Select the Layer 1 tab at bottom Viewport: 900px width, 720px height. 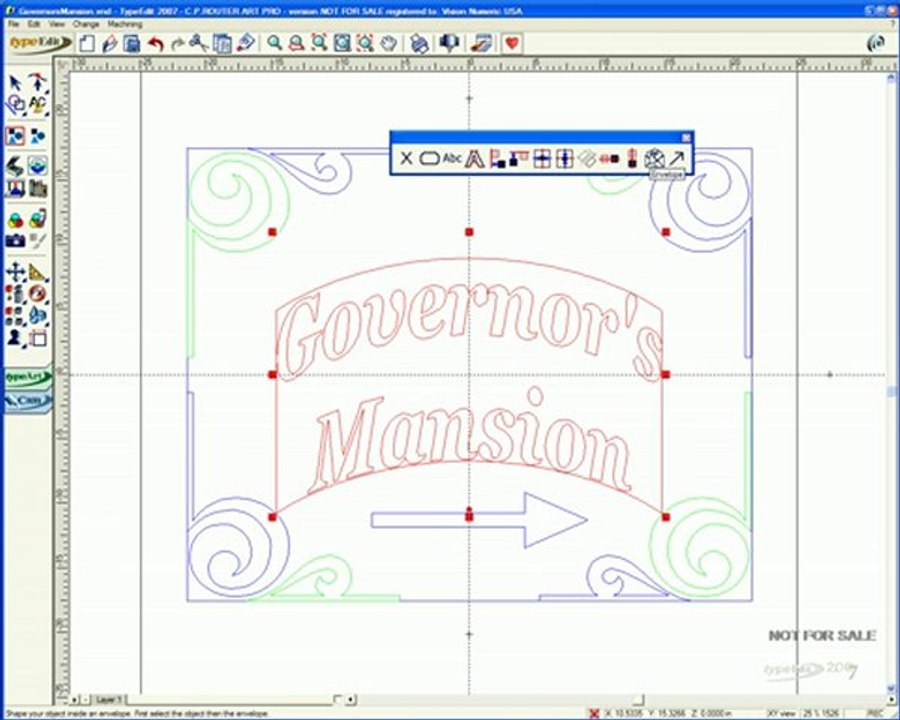[109, 699]
